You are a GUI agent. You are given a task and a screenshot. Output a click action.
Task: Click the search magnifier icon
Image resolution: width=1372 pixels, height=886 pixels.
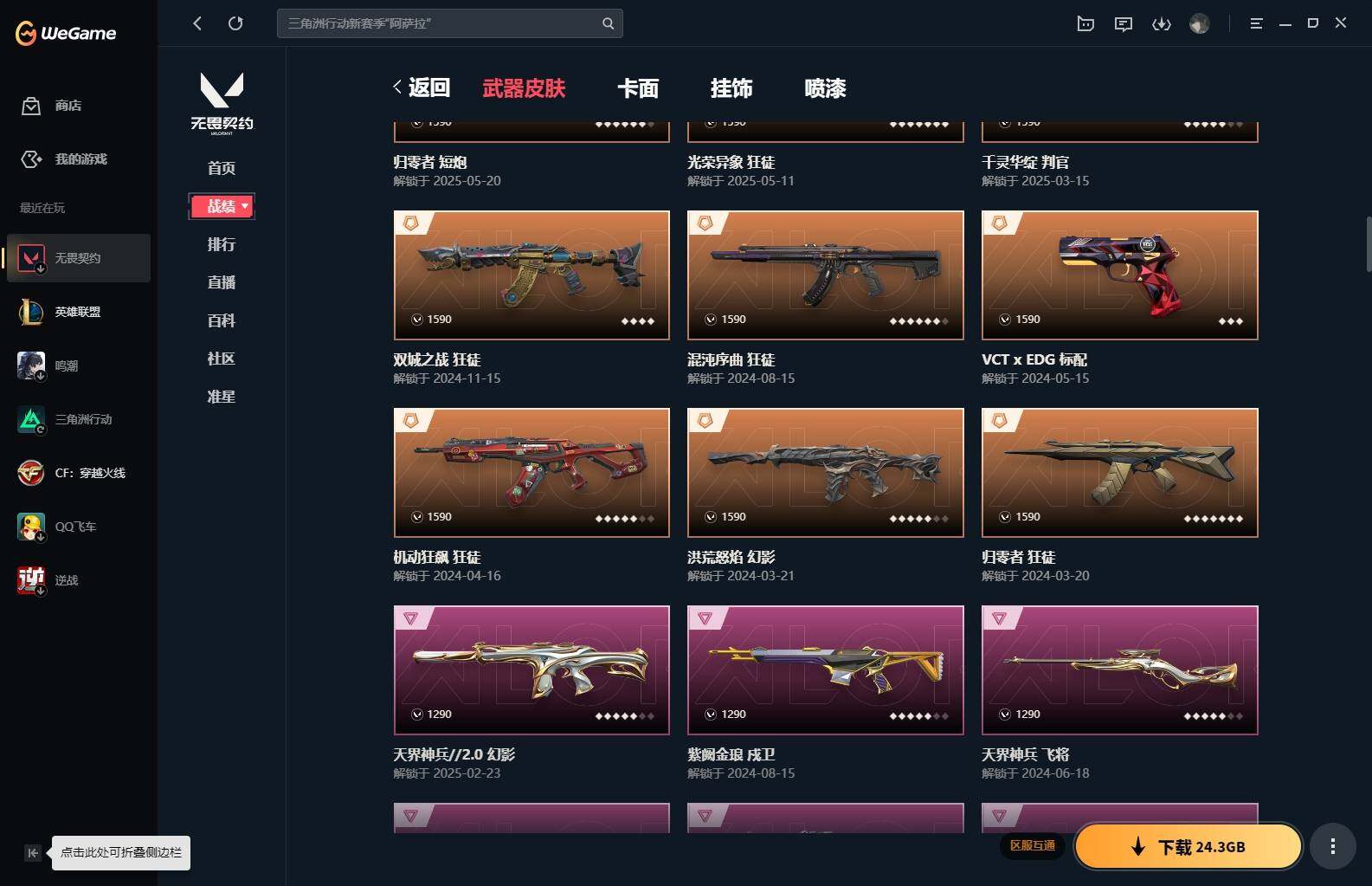click(x=609, y=23)
